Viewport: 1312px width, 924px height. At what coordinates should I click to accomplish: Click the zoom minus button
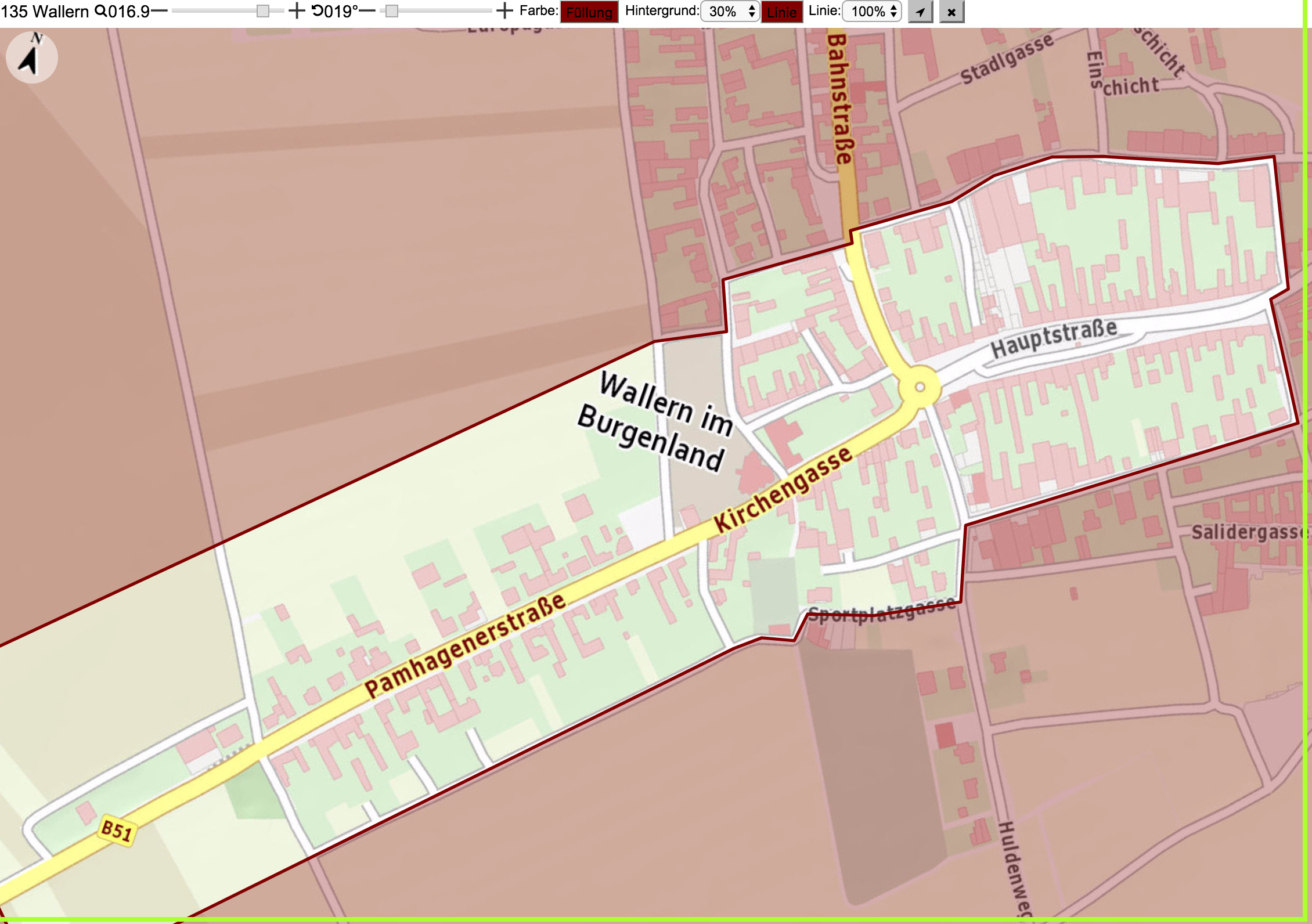[159, 11]
